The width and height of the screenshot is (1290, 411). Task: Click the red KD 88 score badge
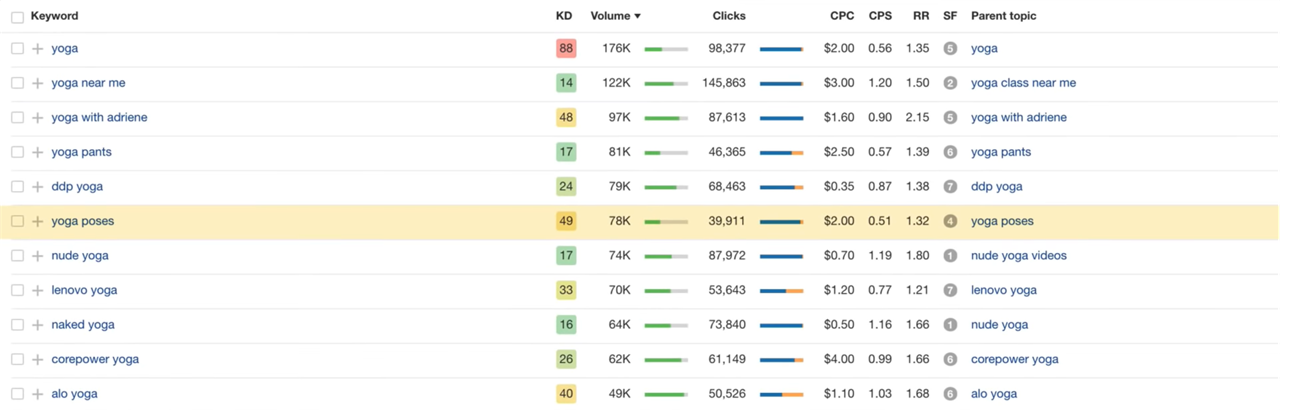click(x=566, y=48)
